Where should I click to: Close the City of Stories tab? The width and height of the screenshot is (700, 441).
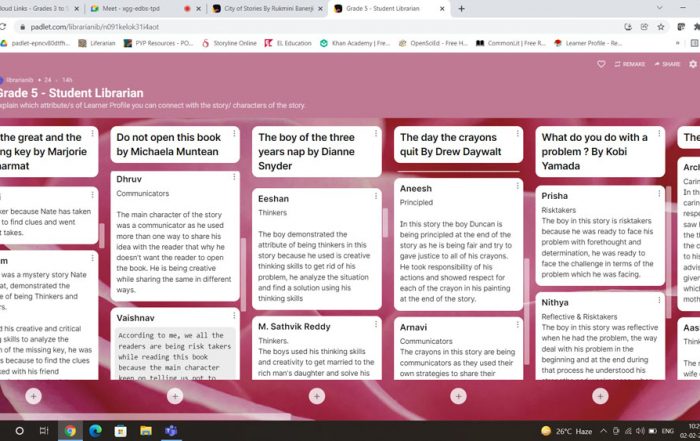click(320, 8)
